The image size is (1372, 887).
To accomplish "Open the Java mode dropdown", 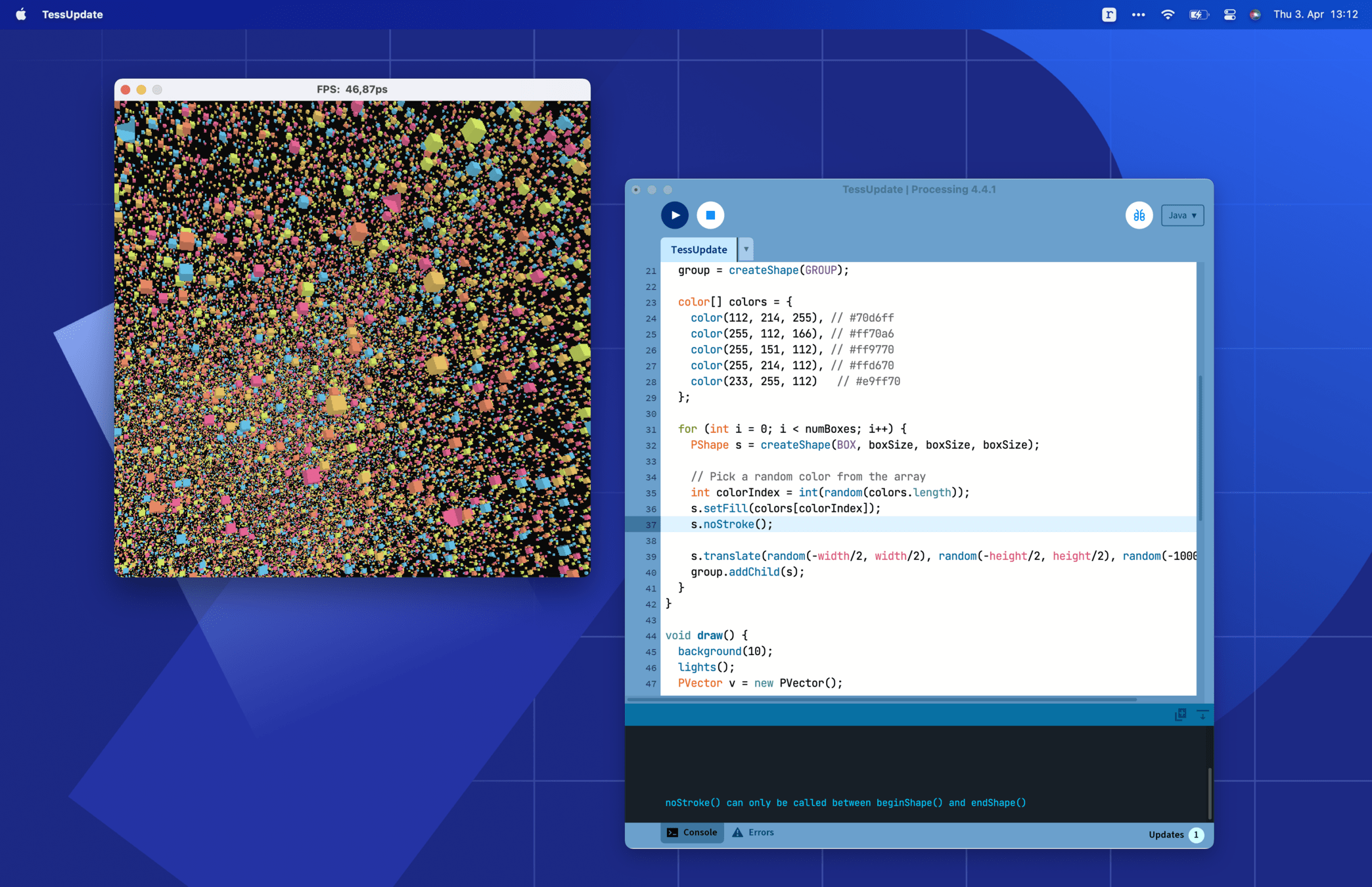I will click(1182, 216).
